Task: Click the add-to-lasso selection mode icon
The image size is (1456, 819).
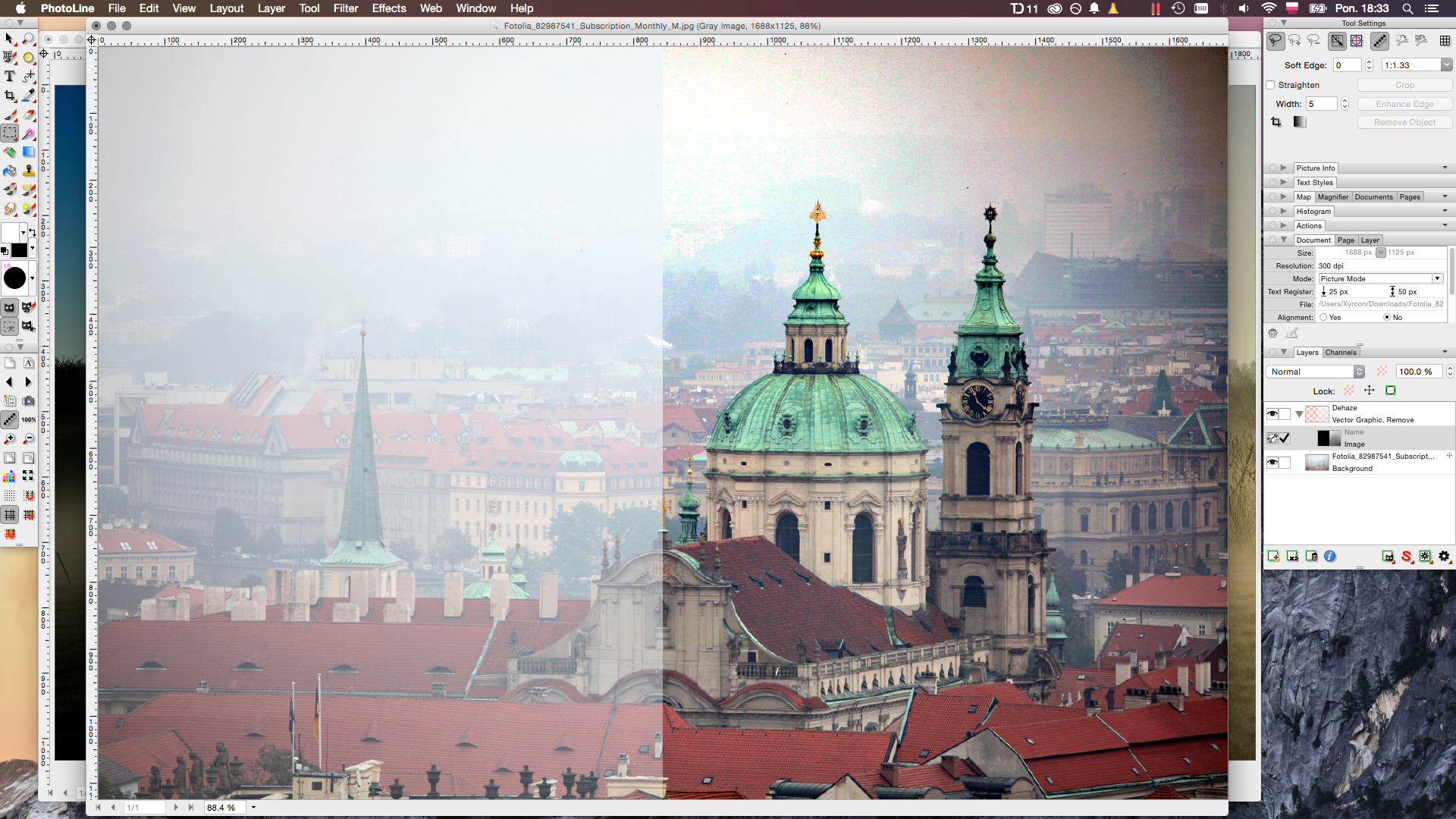Action: pyautogui.click(x=1294, y=41)
